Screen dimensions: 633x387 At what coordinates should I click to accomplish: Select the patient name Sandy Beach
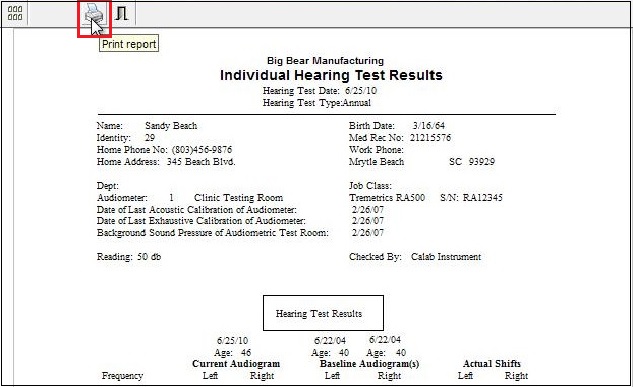coord(171,126)
